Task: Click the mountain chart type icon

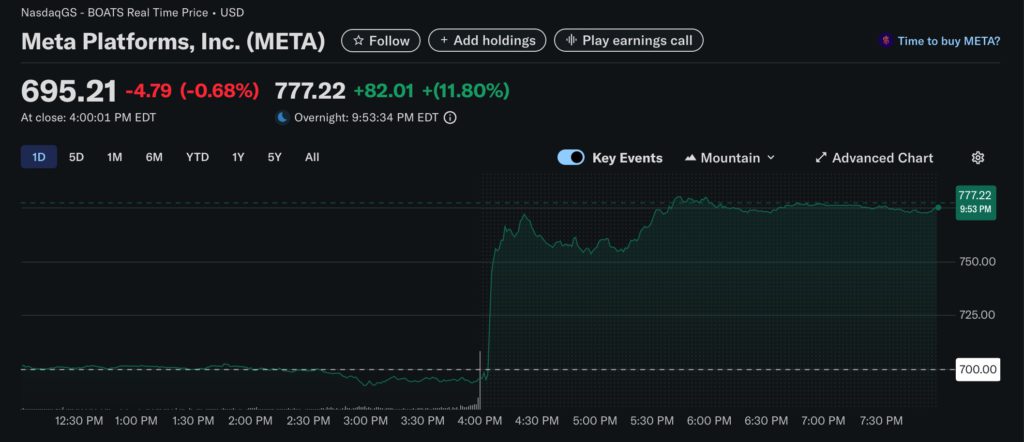Action: tap(690, 158)
